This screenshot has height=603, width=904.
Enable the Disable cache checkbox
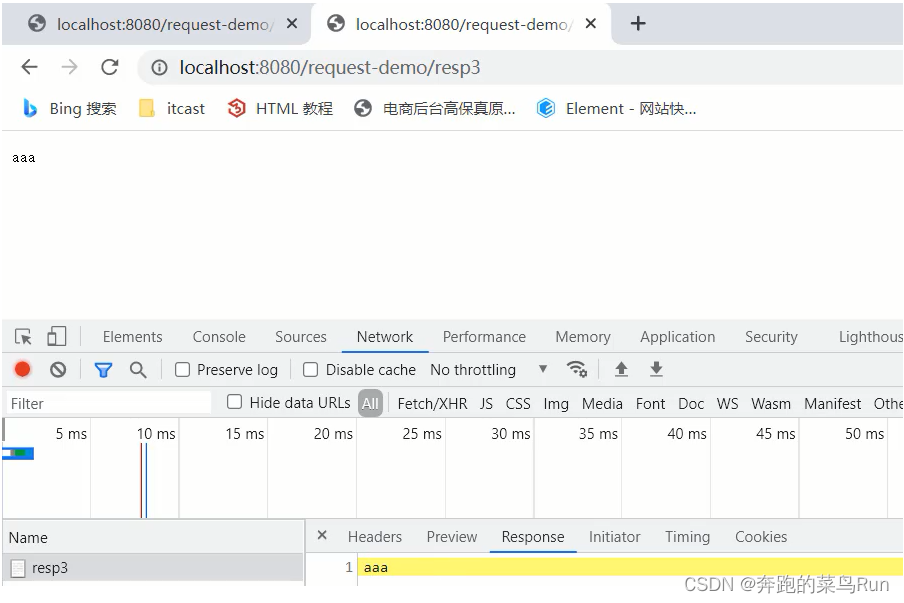tap(310, 369)
